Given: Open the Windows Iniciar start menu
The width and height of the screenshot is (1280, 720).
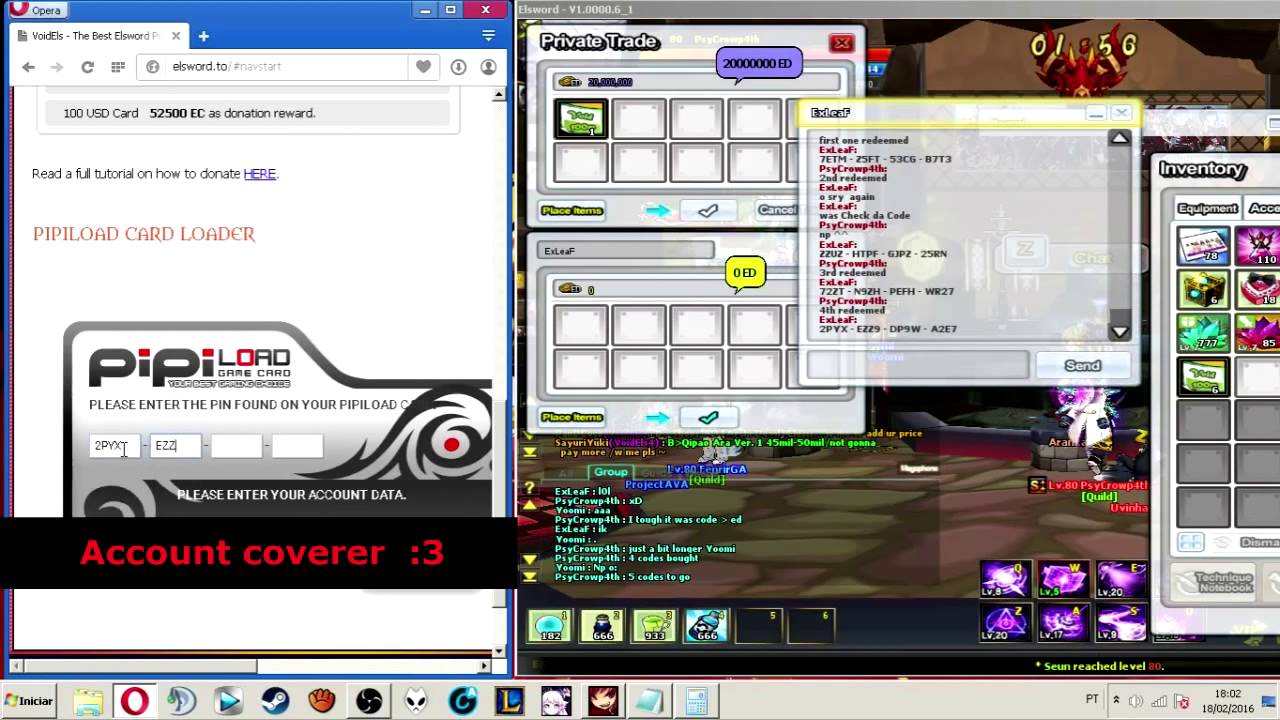Looking at the screenshot, I should [29, 701].
